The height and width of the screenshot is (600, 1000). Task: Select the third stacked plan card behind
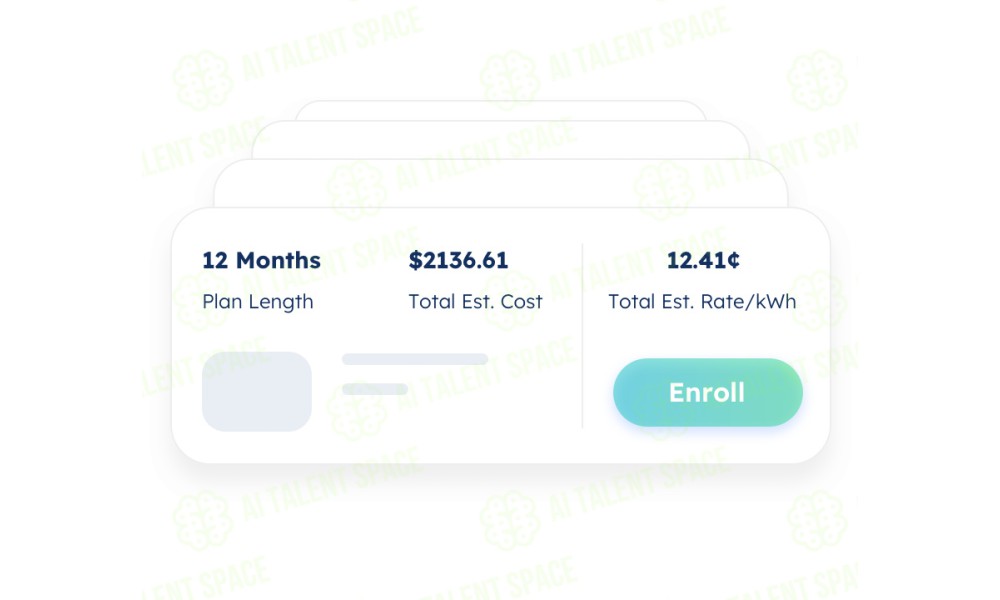pos(501,140)
